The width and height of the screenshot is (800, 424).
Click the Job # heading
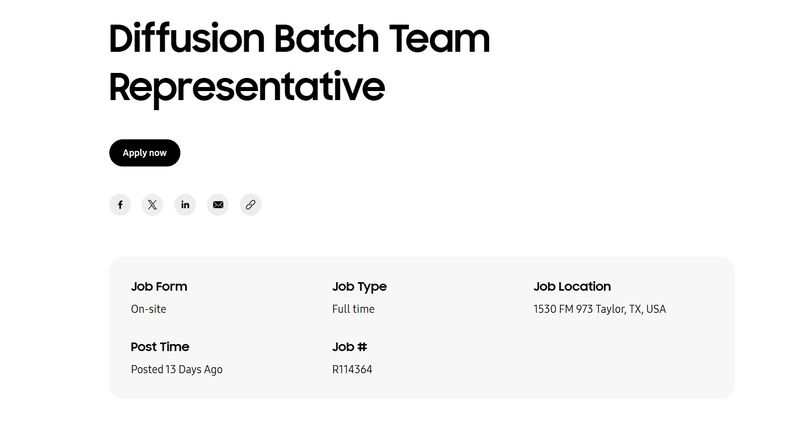(349, 347)
